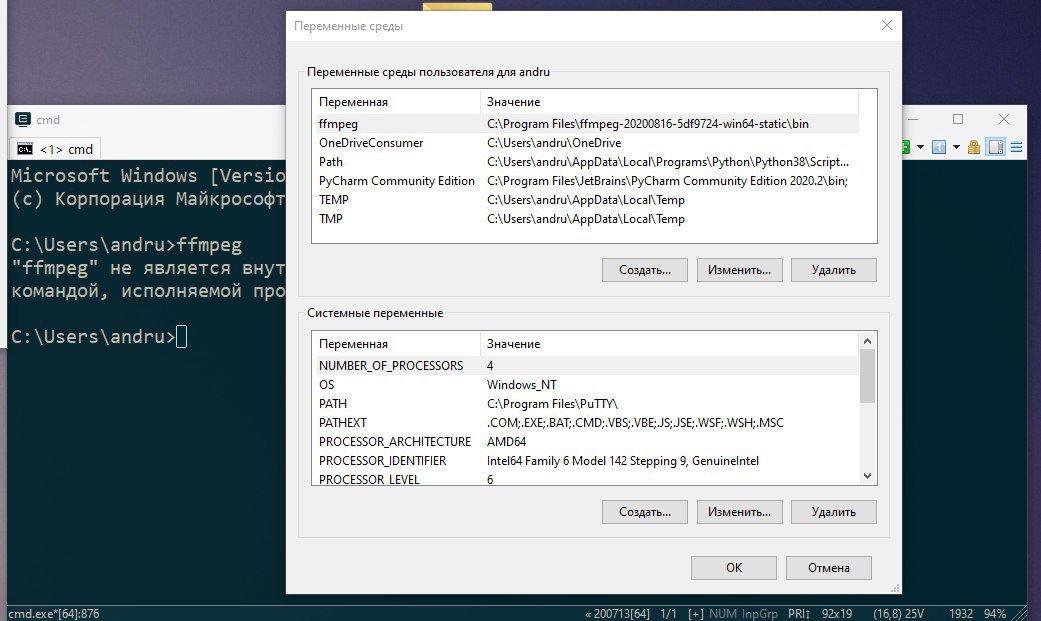This screenshot has height=621, width=1041.
Task: Click the C:\Users\andru> prompt cursor in cmd
Action: [181, 337]
